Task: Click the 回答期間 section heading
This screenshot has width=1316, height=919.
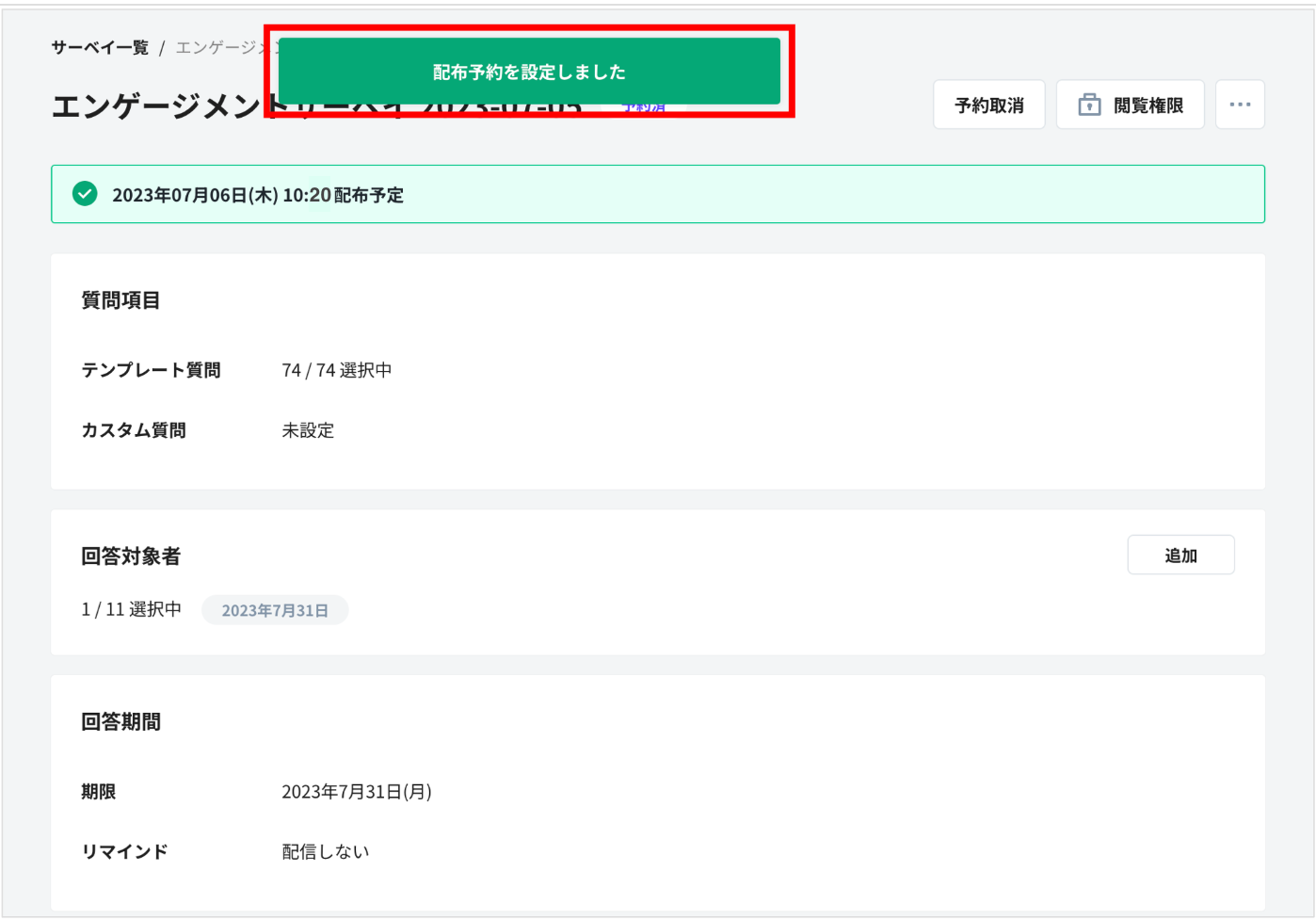Action: [x=120, y=722]
